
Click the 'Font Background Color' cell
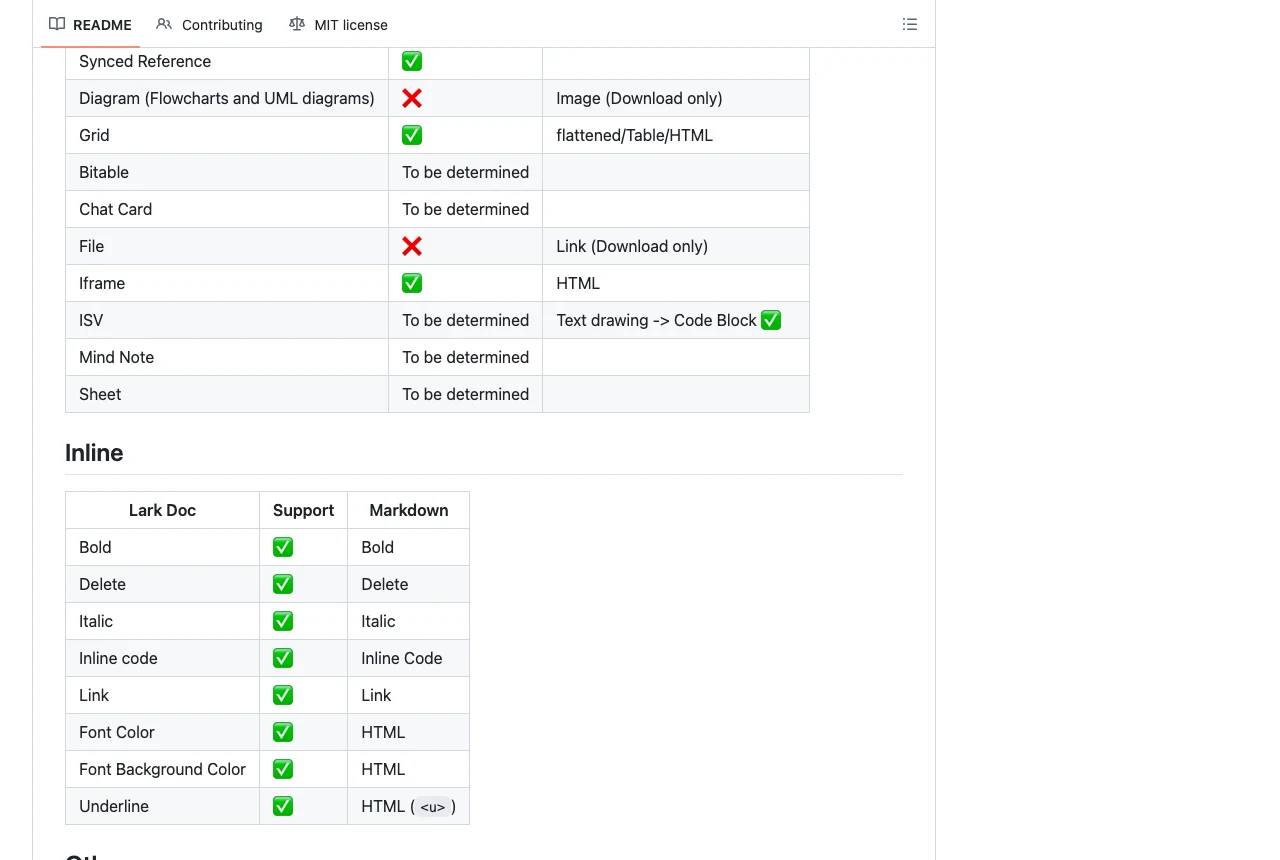pyautogui.click(x=162, y=769)
